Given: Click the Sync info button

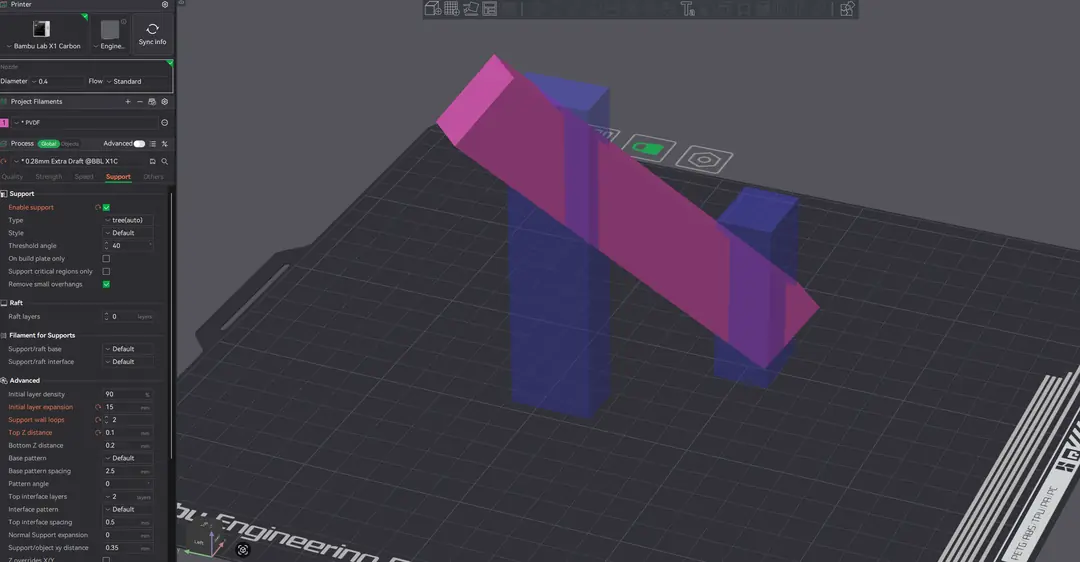Looking at the screenshot, I should [152, 34].
